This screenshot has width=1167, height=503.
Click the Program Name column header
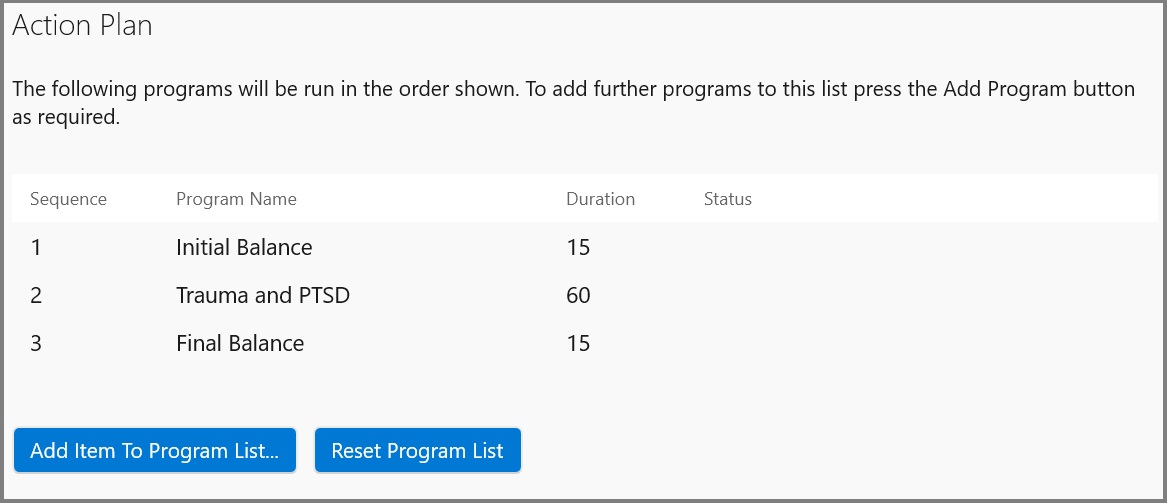pyautogui.click(x=236, y=199)
